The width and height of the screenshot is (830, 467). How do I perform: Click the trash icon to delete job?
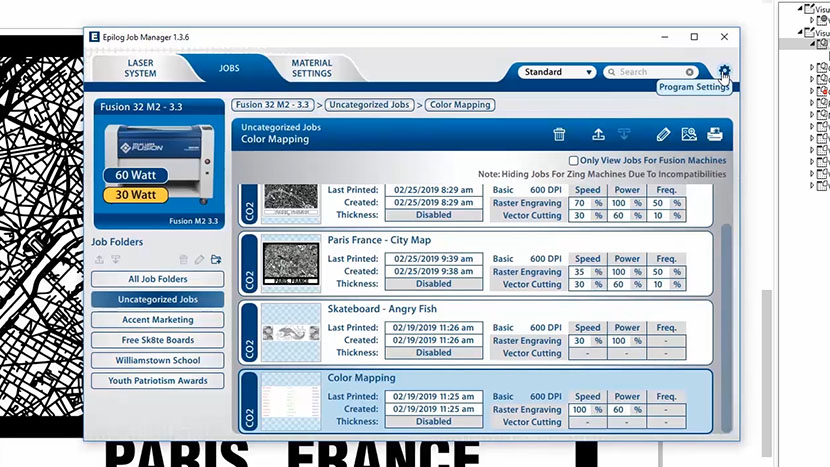(x=560, y=134)
